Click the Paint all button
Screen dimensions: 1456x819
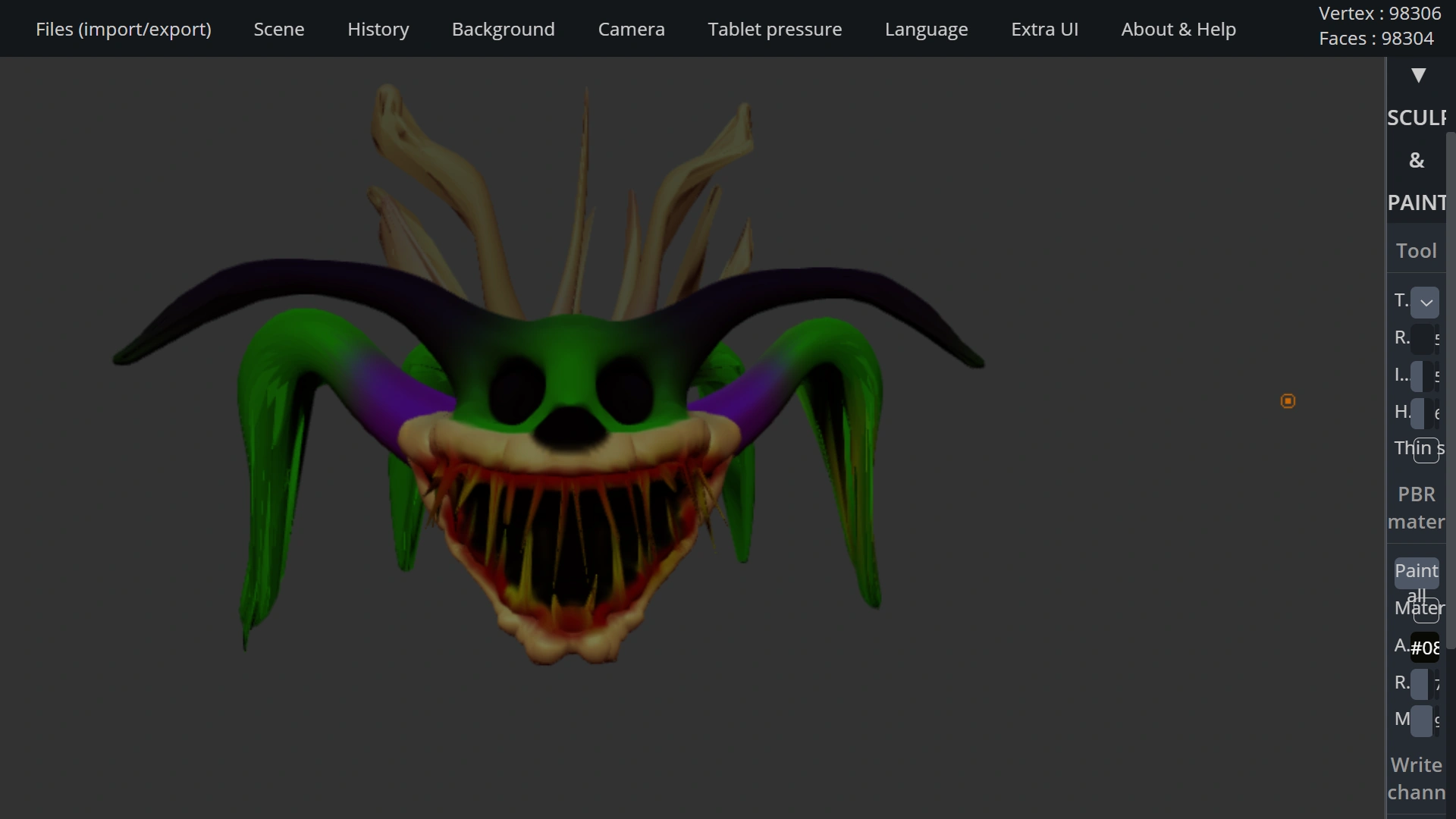(1416, 573)
